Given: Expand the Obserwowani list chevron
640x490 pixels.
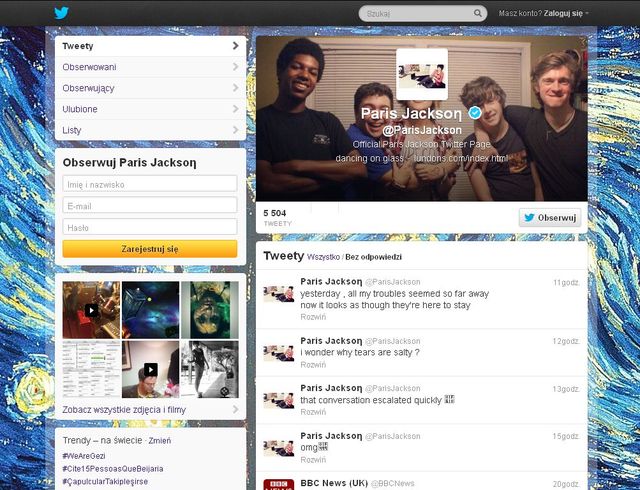Looking at the screenshot, I should click(235, 67).
